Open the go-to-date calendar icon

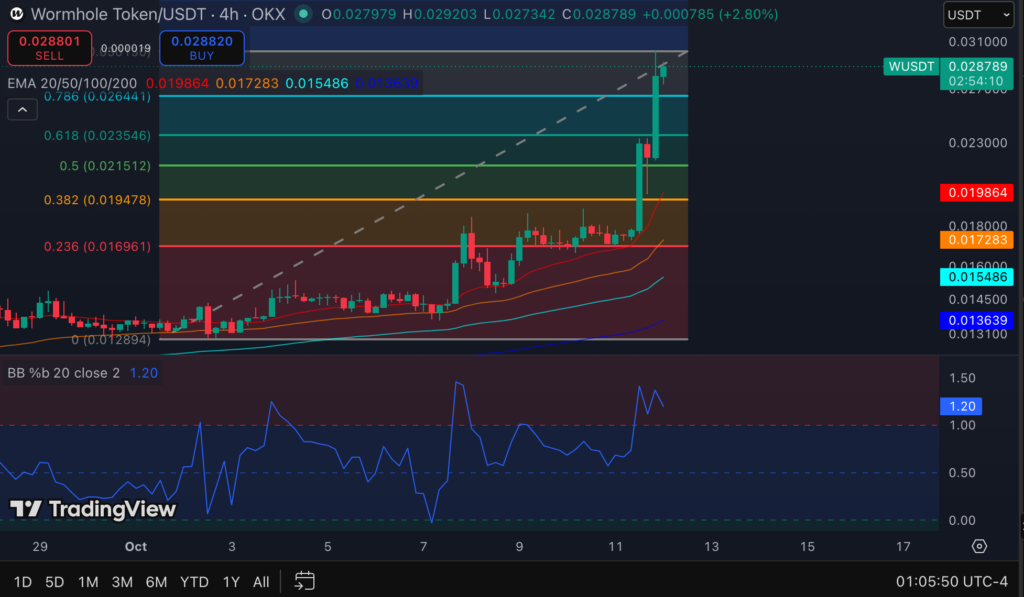click(304, 581)
